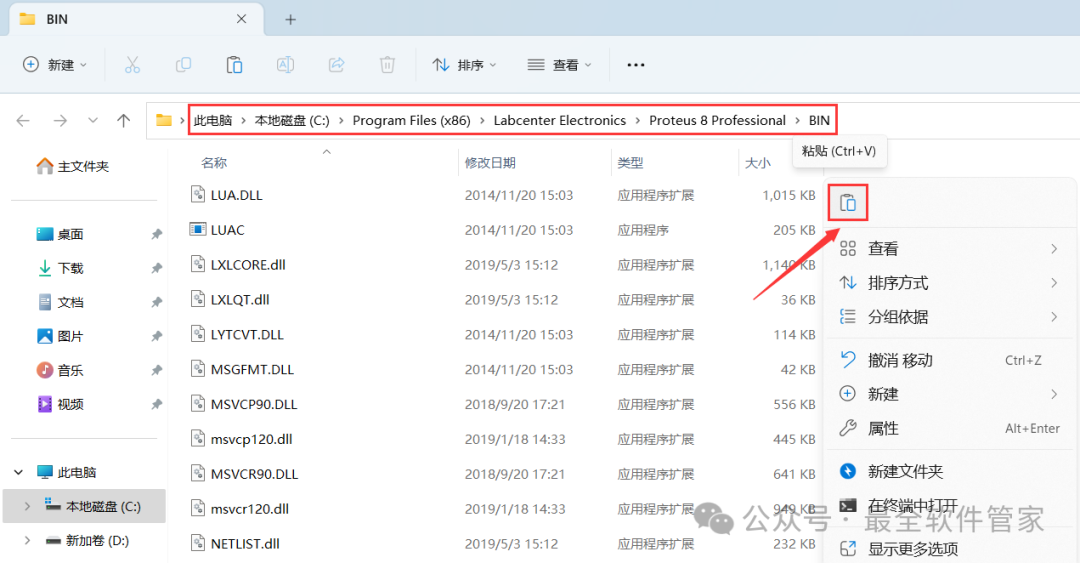Choose 撤消 移动 in context menu
Screen dimensions: 1080x563
951,360
